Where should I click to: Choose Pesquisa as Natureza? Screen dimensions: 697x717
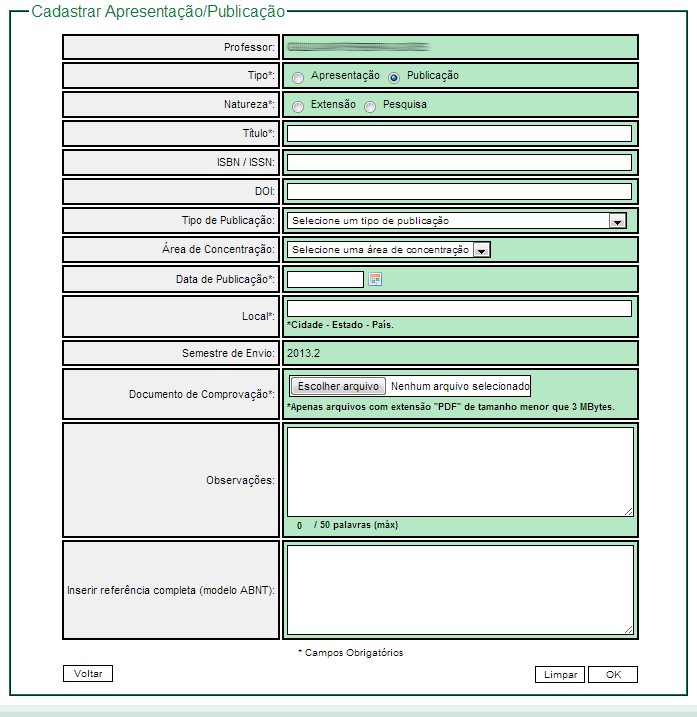[x=370, y=107]
